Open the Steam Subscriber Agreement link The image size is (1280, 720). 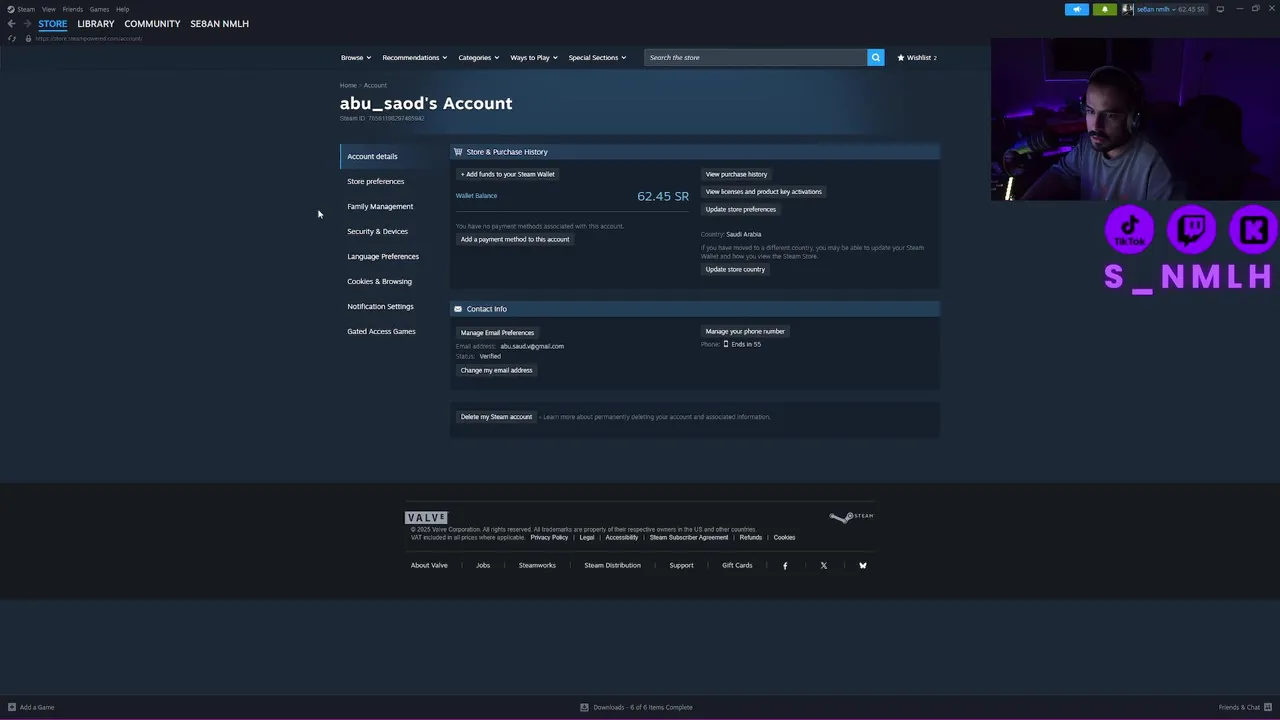[689, 537]
